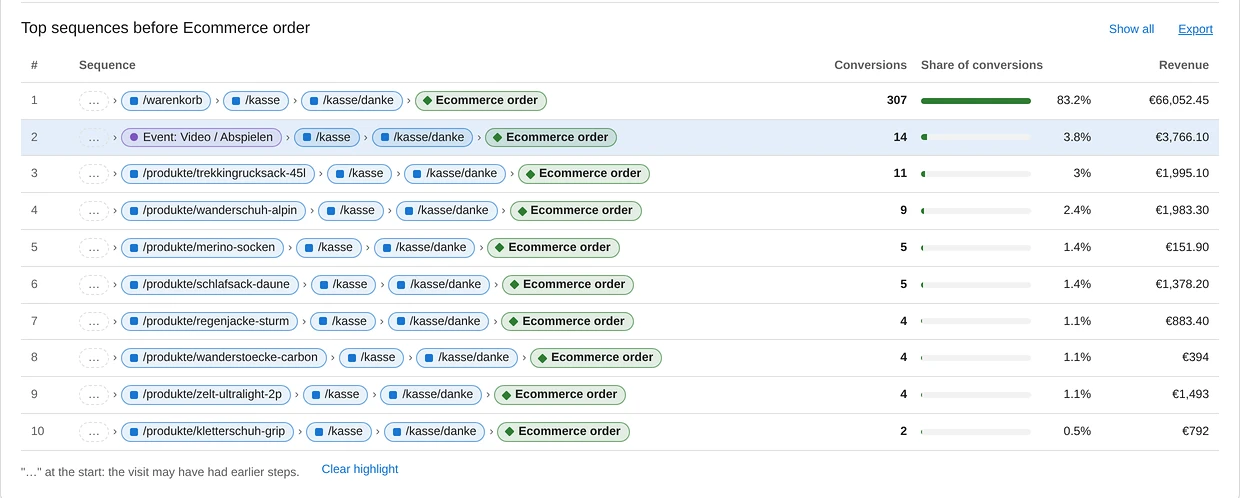Click Ecommerce order chip in row 2
The height and width of the screenshot is (498, 1240).
[551, 137]
